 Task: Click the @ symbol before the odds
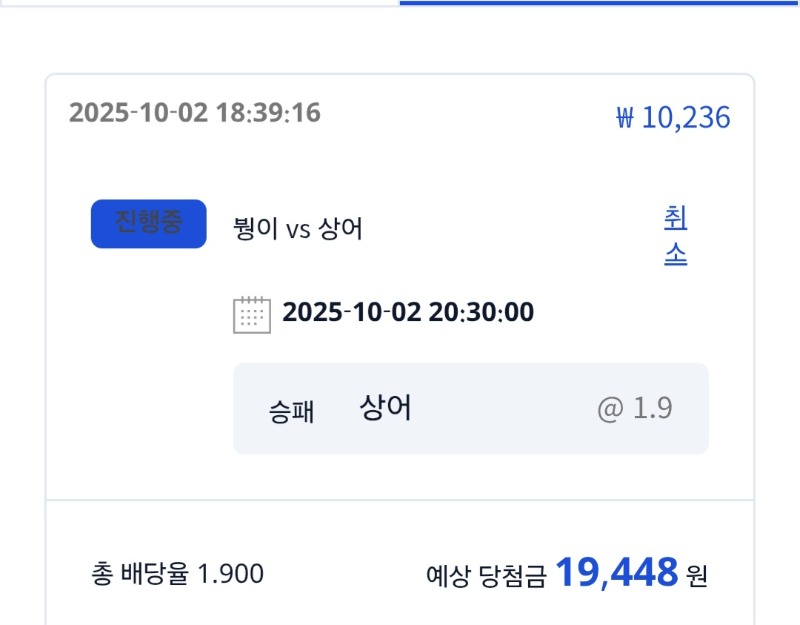[x=610, y=409]
